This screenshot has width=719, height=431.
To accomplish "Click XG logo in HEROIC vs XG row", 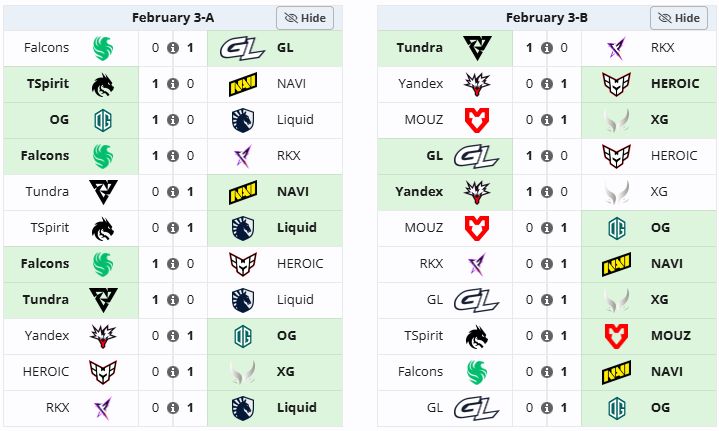I will pyautogui.click(x=241, y=372).
